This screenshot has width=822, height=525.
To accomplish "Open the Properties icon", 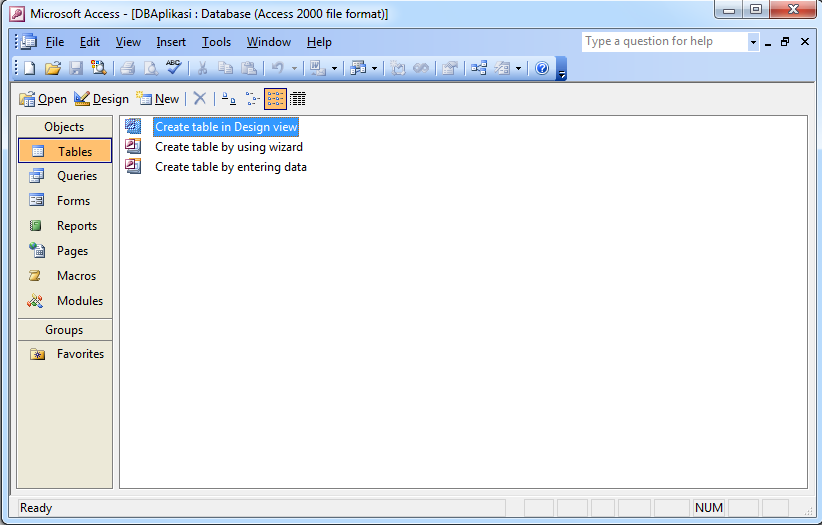I will [x=449, y=68].
